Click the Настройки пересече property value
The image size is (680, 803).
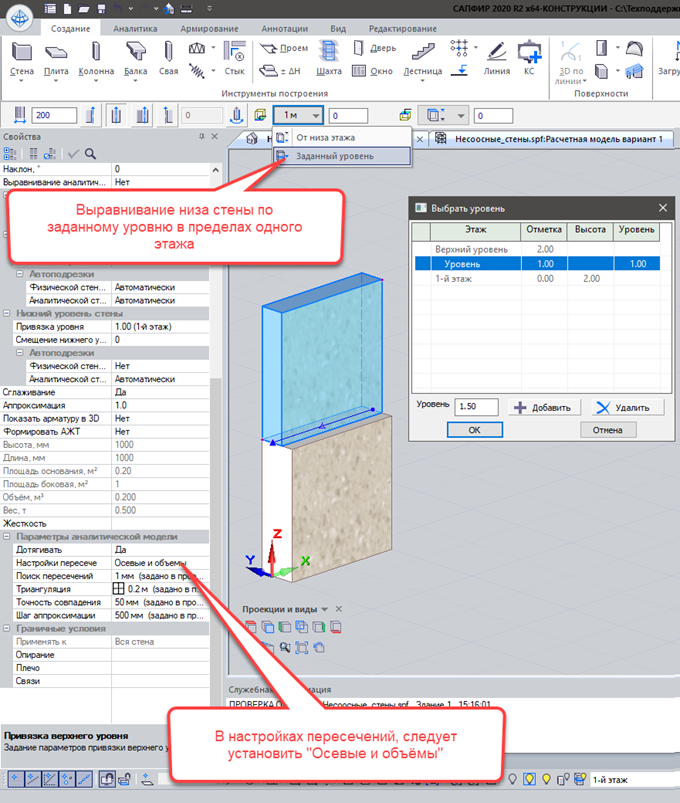tap(160, 562)
